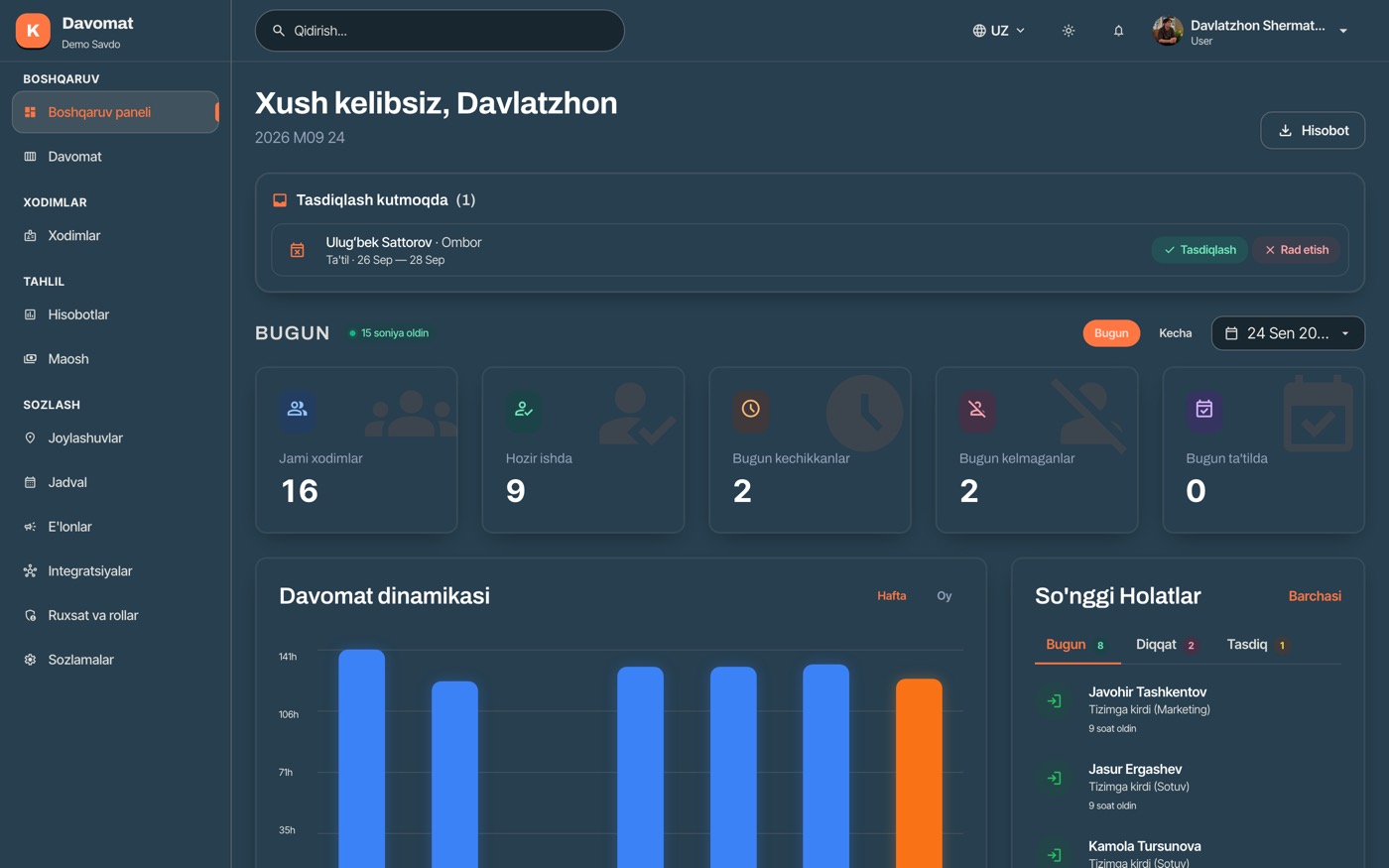The height and width of the screenshot is (868, 1389).
Task: Click the Hozir ishda person-check icon
Action: click(x=524, y=409)
